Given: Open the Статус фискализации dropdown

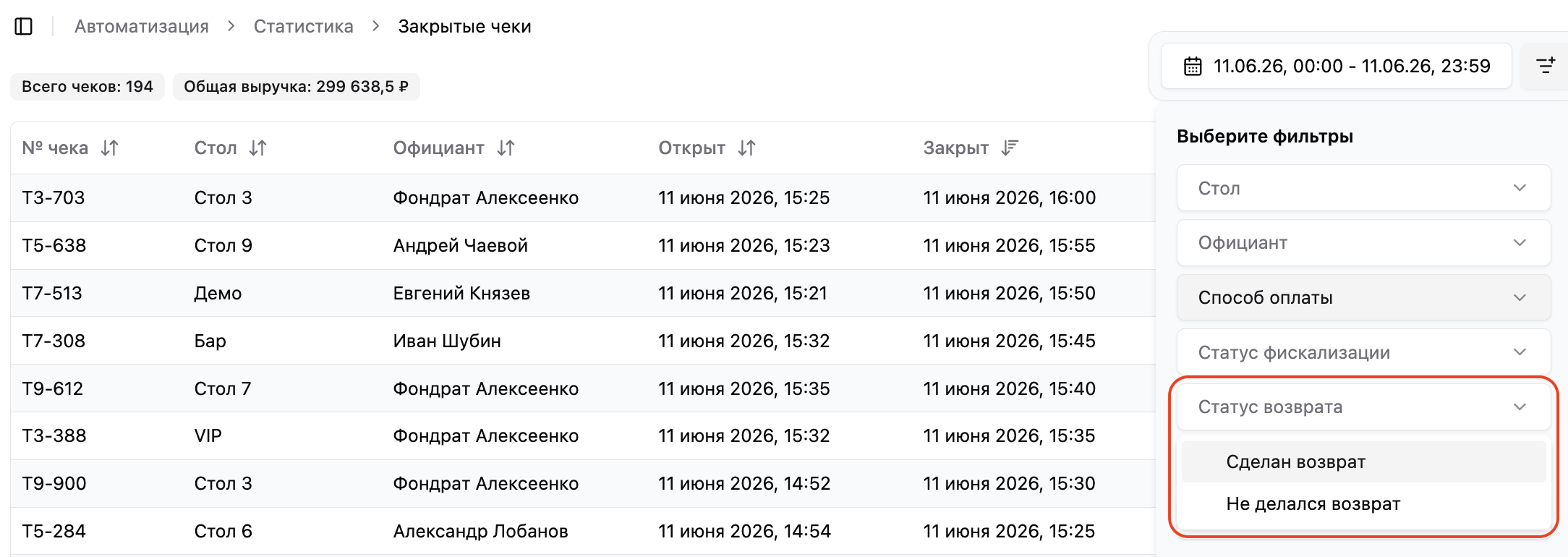Looking at the screenshot, I should [x=1363, y=352].
